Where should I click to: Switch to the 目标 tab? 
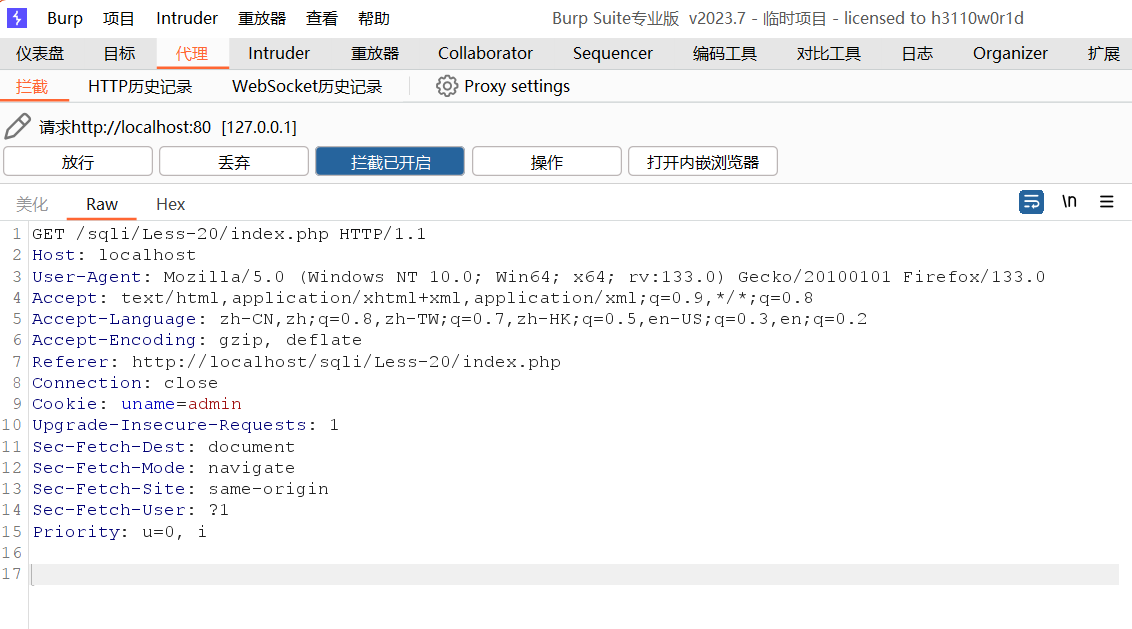119,53
